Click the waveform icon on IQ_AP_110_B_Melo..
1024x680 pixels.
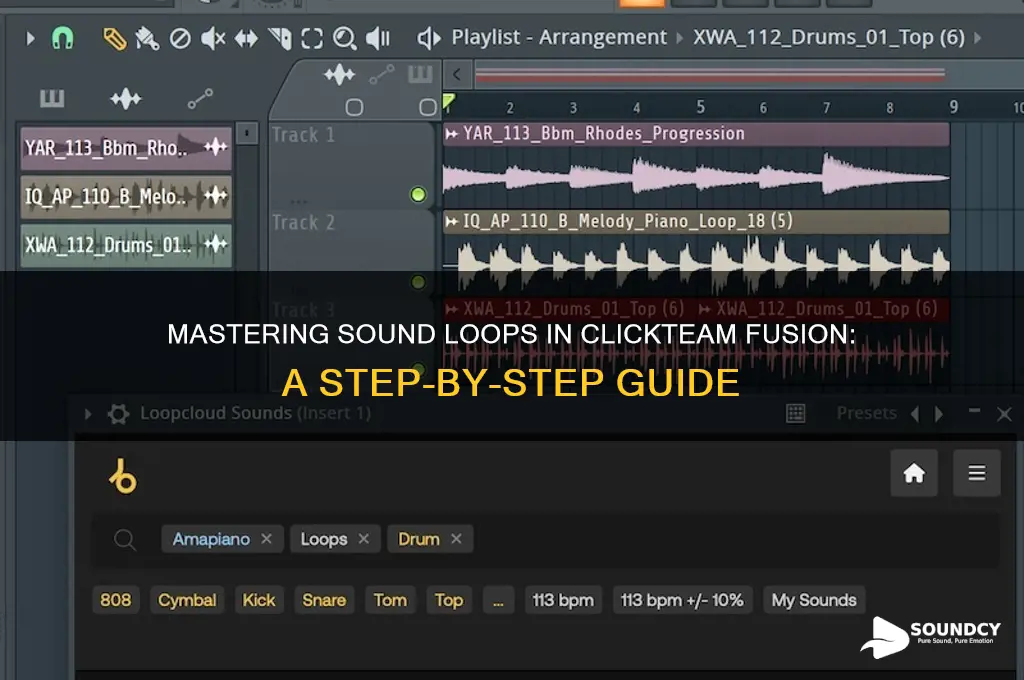[216, 195]
